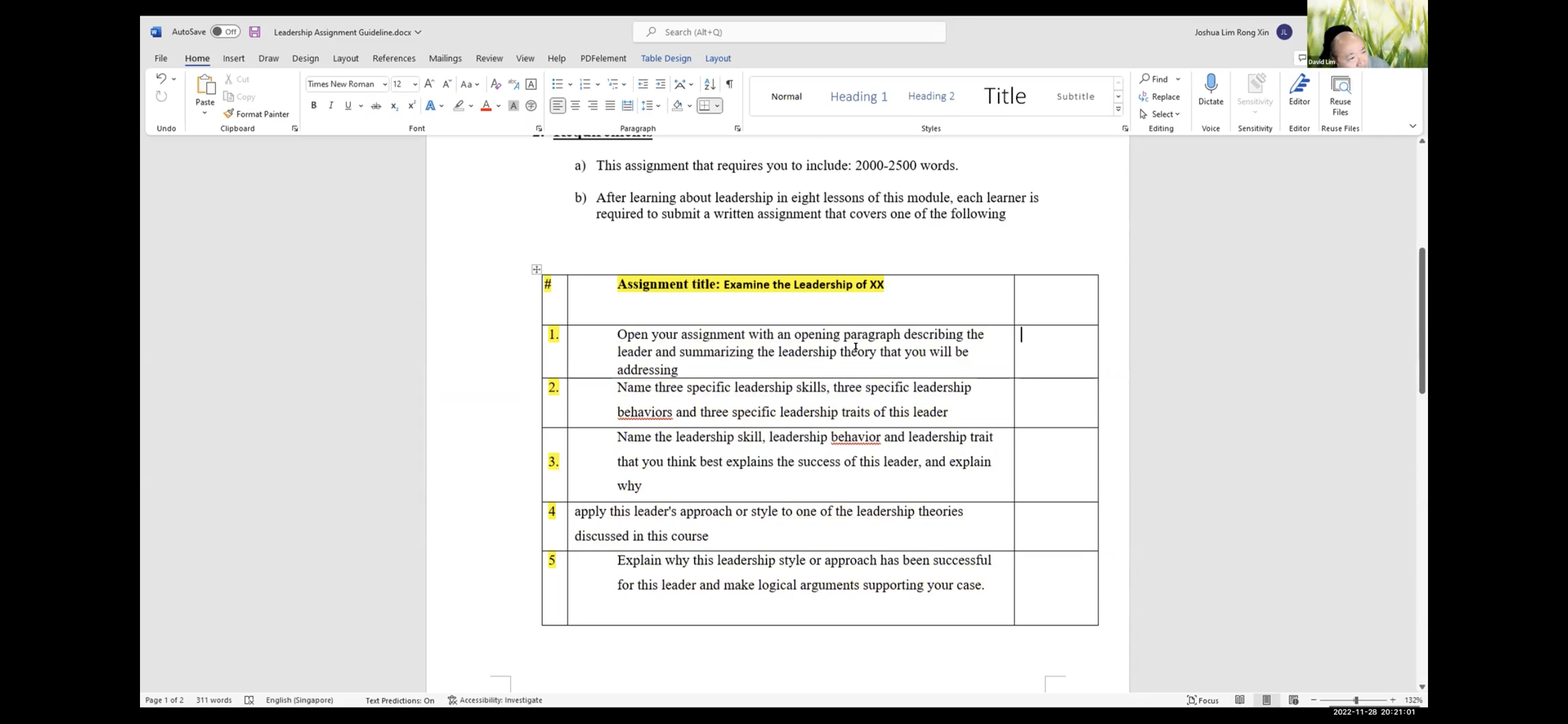Apply the Heading 1 style
Screen dimensions: 1568x724
[859, 96]
